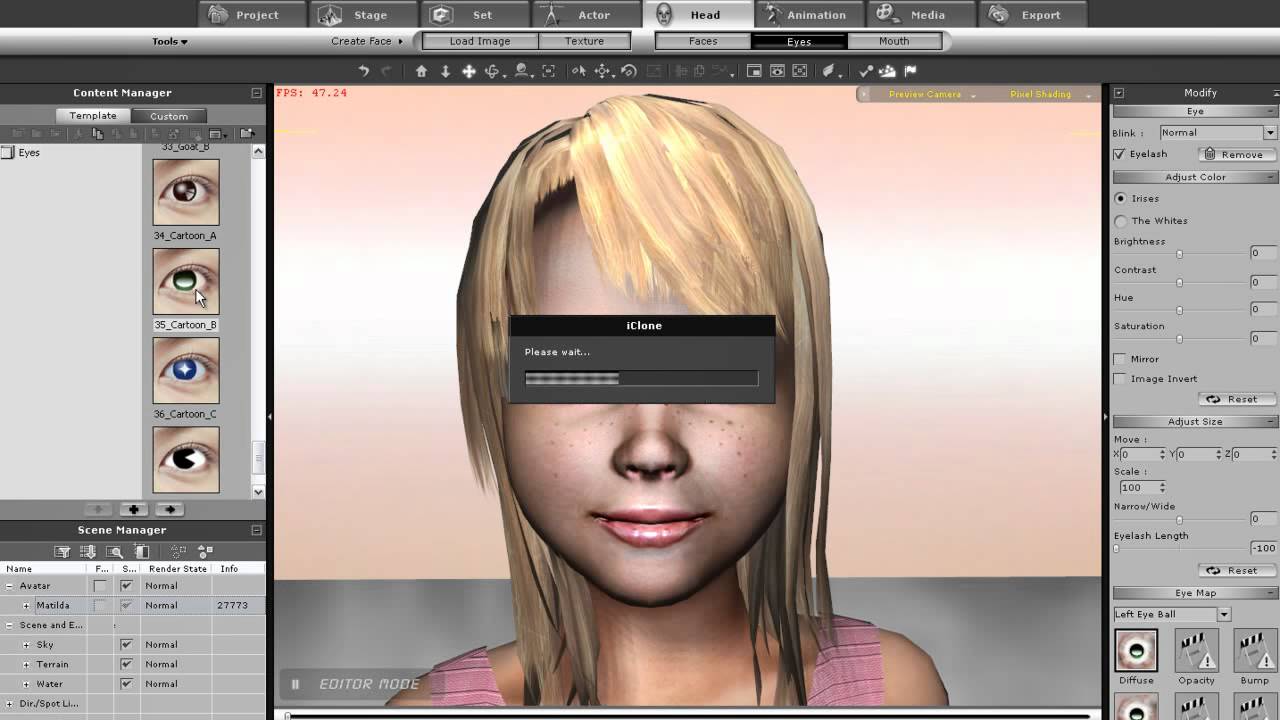Pause using the Editor Mode pause icon
This screenshot has height=720, width=1280.
coord(295,684)
